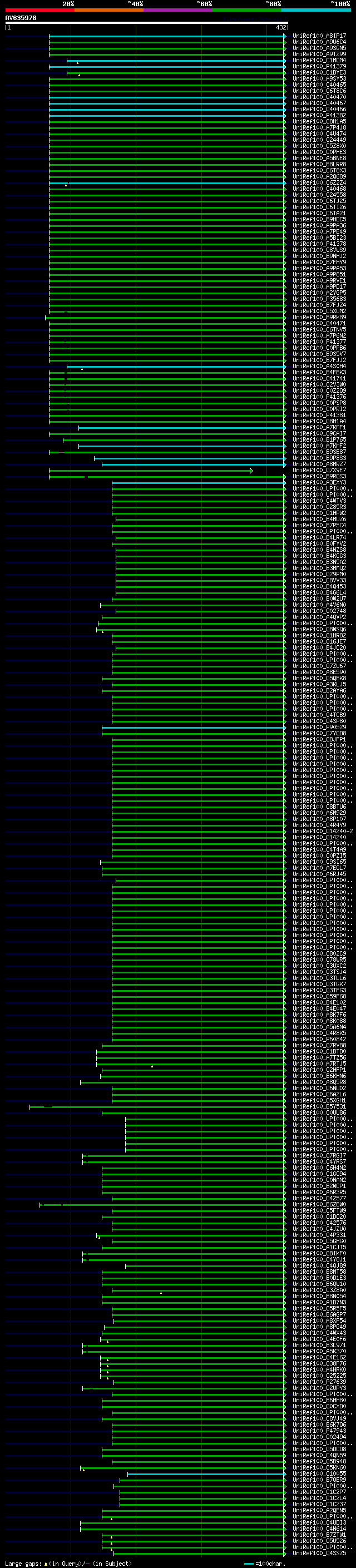The image size is (356, 1568).
Task: Open hit UniRef100_A9TZ99
Action: [x=319, y=54]
